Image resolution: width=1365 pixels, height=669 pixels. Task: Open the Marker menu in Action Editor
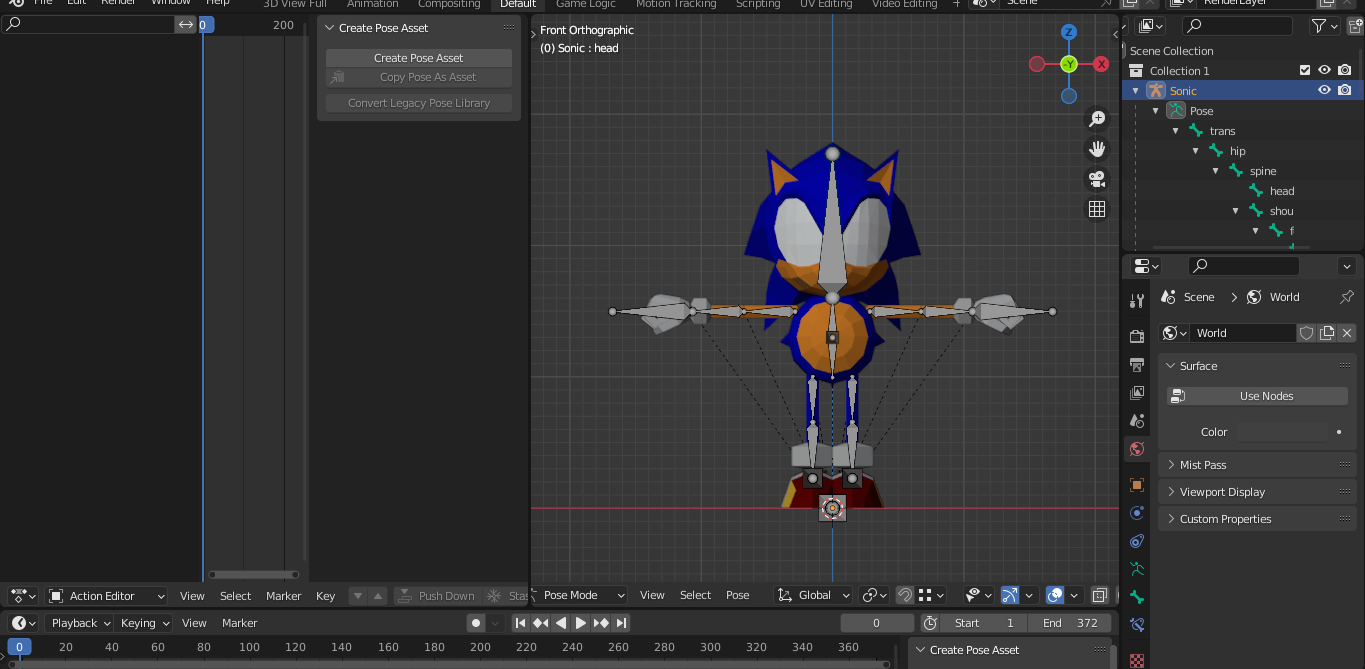pos(284,596)
